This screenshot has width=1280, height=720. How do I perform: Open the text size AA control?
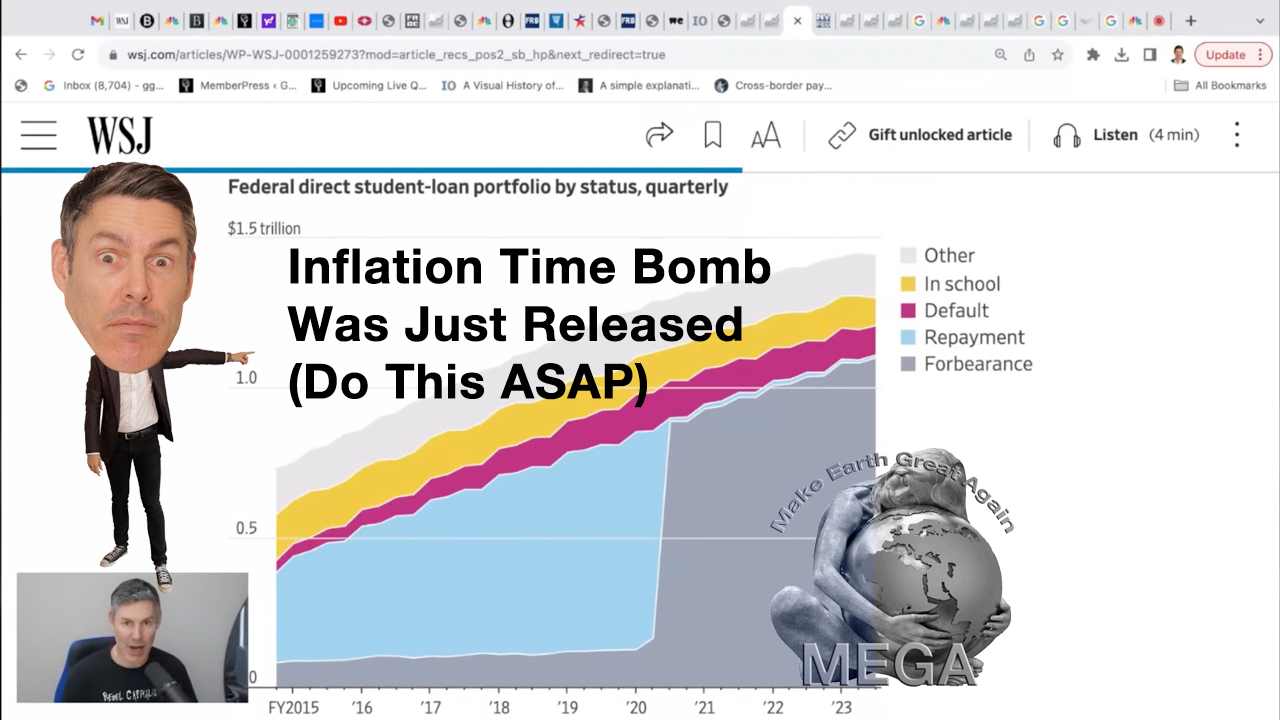pos(765,135)
